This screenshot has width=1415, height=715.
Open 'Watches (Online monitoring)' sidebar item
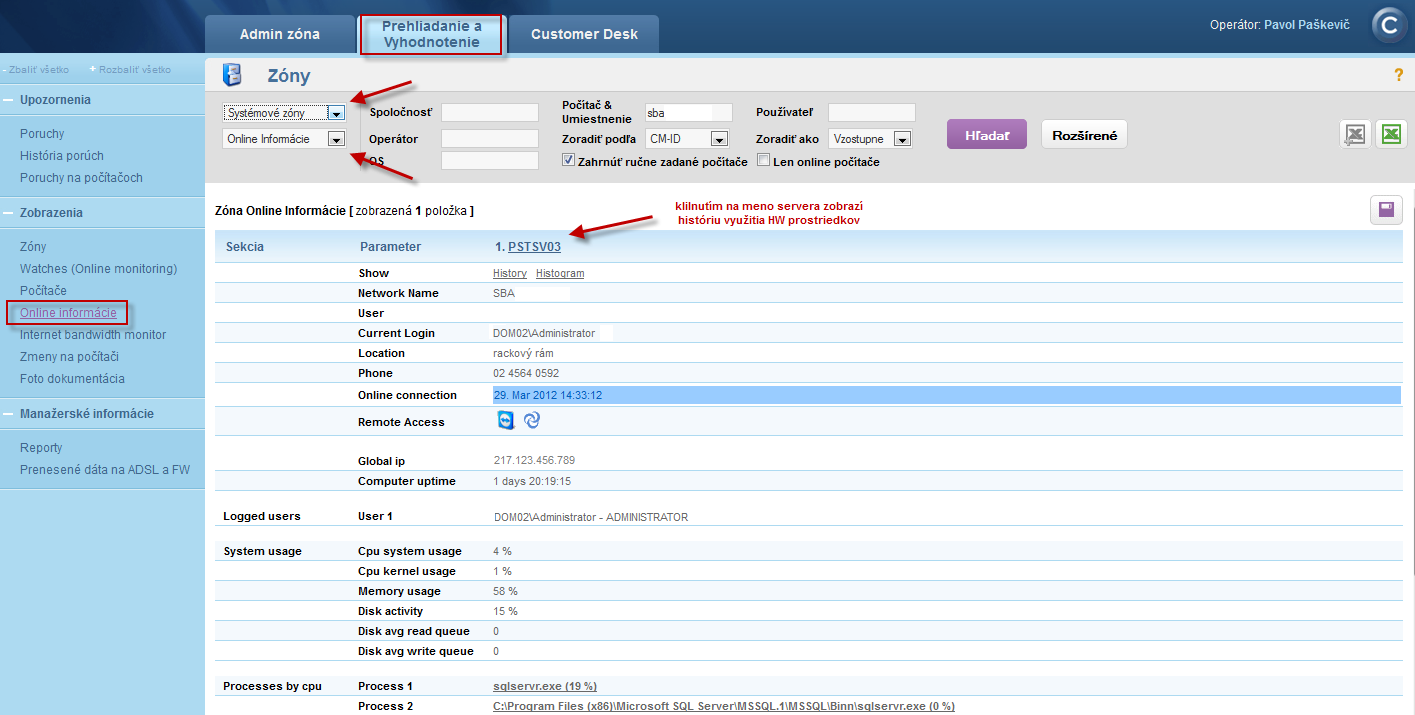click(98, 269)
